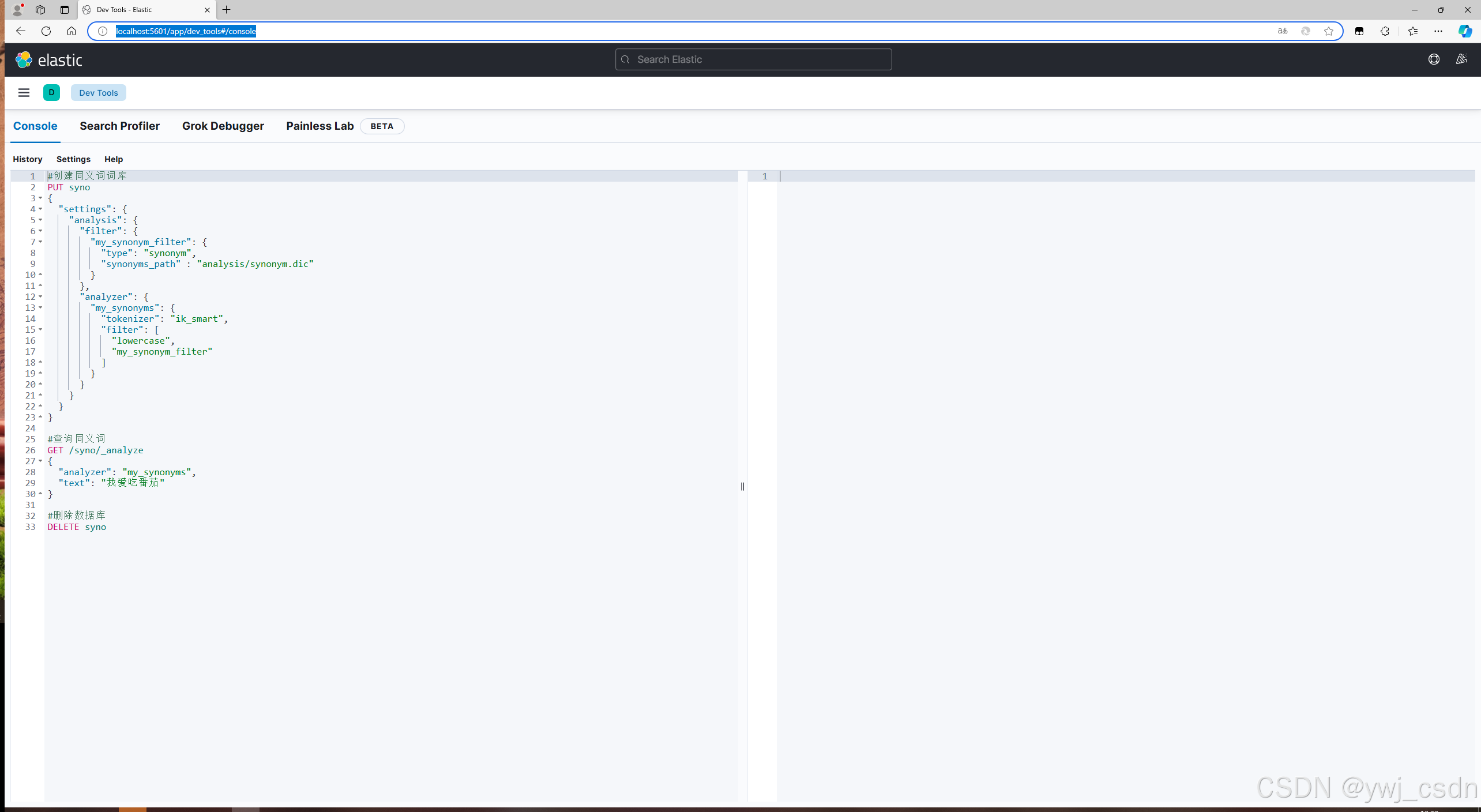Open the Kibana hamburger navigation menu
The height and width of the screenshot is (812, 1481).
point(24,93)
